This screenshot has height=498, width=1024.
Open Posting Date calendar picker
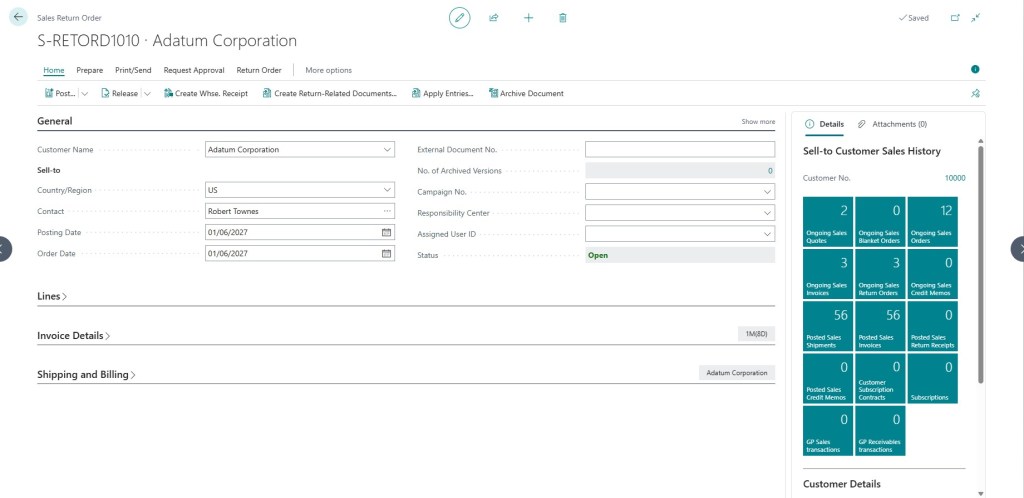(386, 232)
